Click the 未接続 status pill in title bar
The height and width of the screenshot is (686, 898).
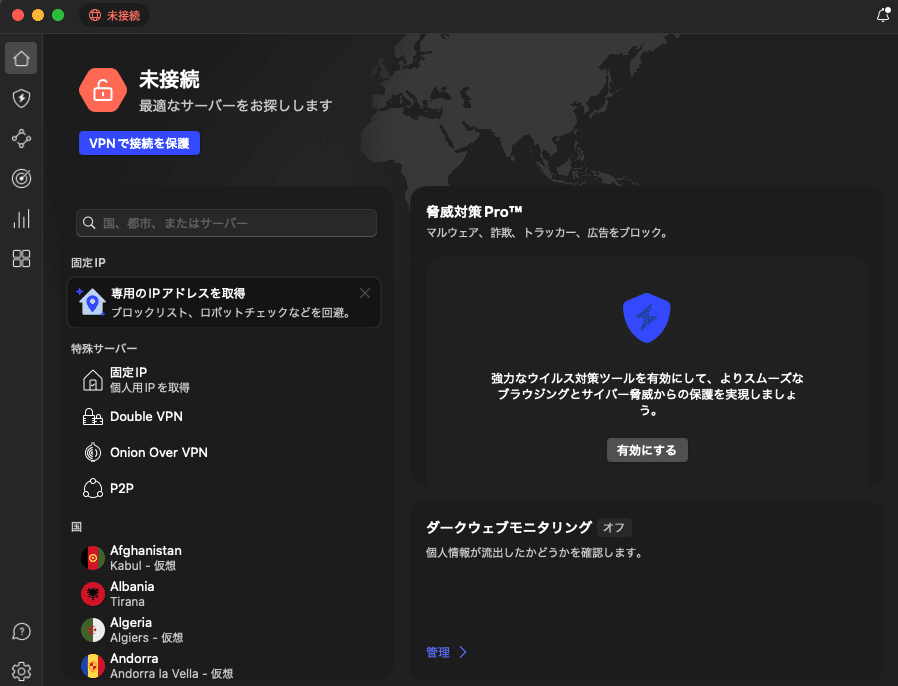[x=114, y=15]
